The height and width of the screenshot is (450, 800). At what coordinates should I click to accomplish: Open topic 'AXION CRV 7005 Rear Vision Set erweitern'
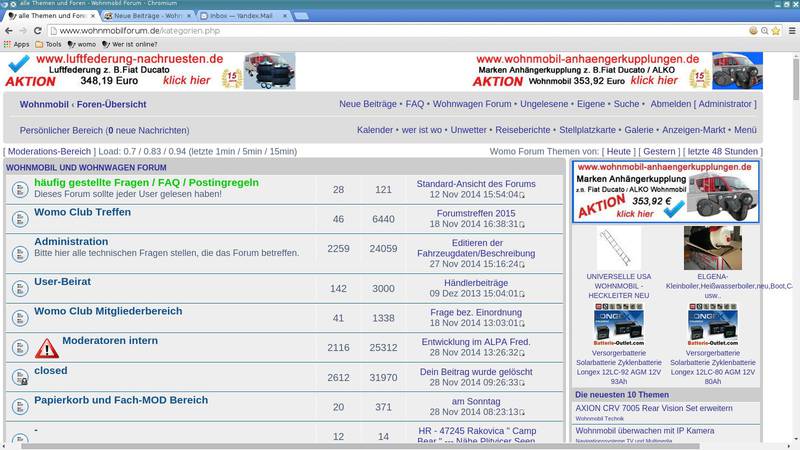click(x=654, y=408)
